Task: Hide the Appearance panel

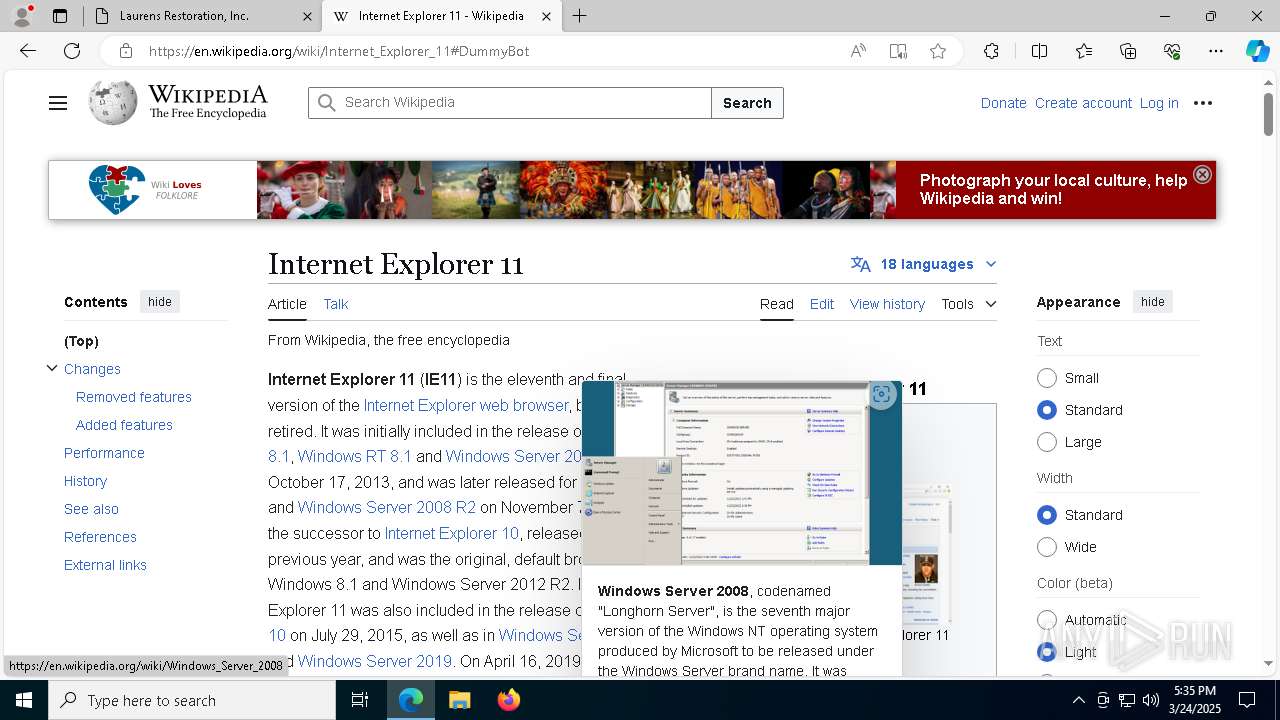Action: pos(1153,302)
